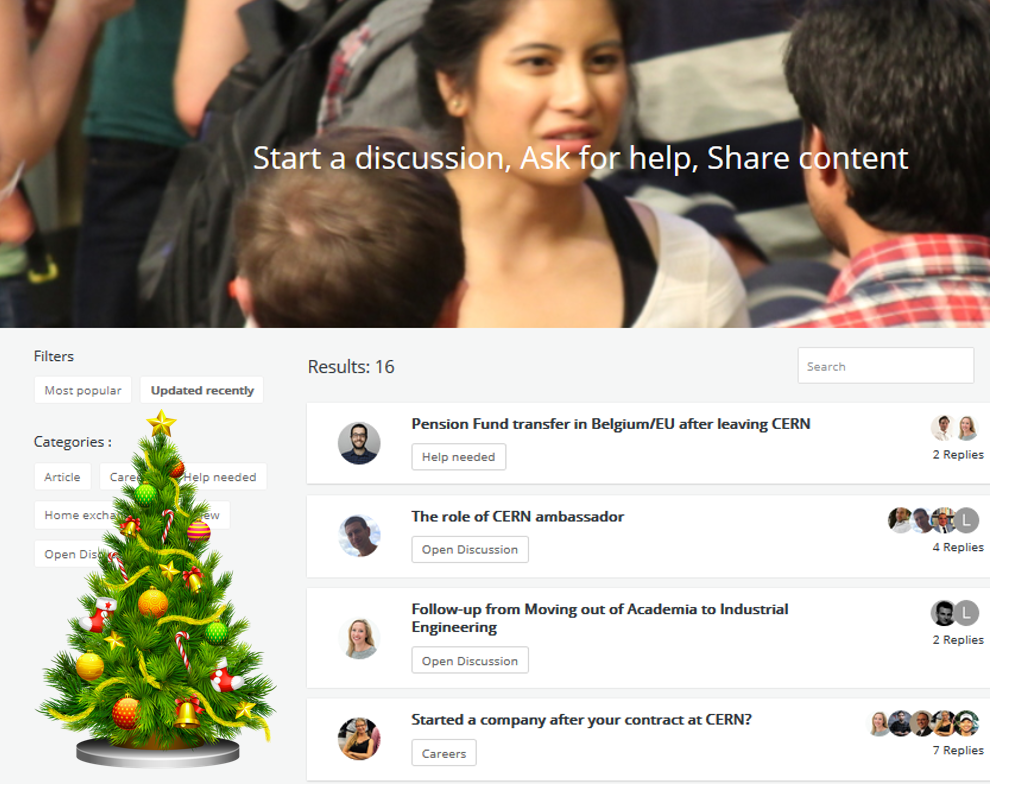Click author avatar of Started a company post
This screenshot has height=787, width=1029.
(359, 738)
